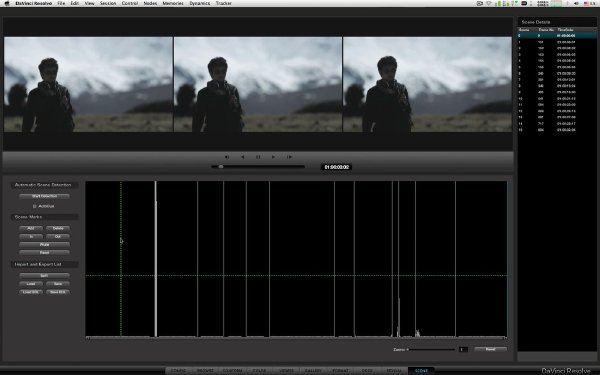Click the Split button

click(x=44, y=276)
